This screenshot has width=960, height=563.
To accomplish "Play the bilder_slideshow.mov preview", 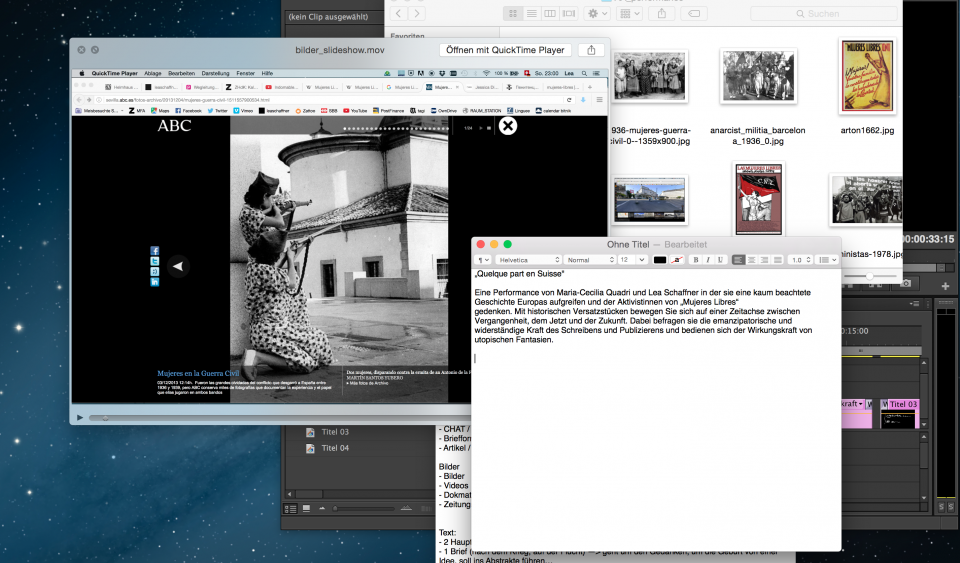I will click(80, 417).
